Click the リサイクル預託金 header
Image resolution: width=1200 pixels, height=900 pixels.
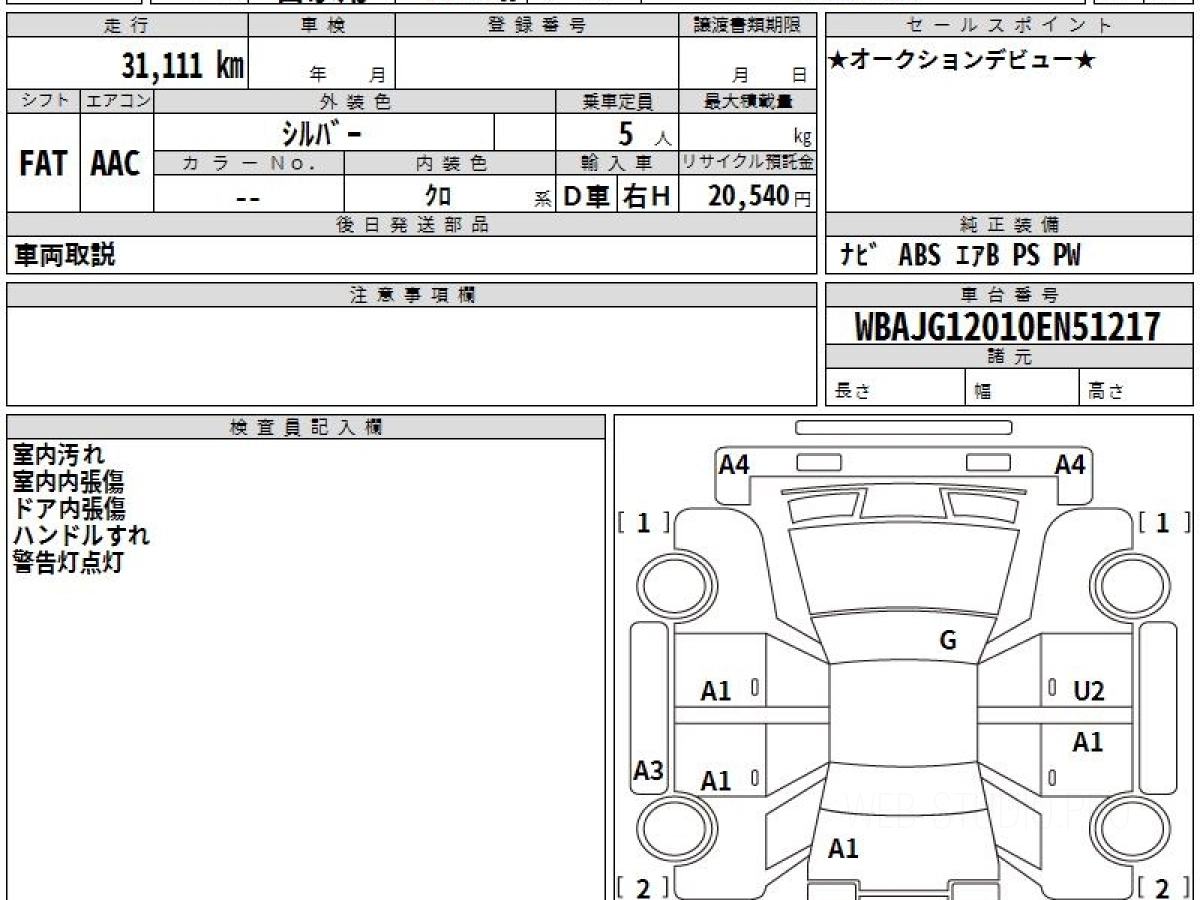pyautogui.click(x=748, y=162)
